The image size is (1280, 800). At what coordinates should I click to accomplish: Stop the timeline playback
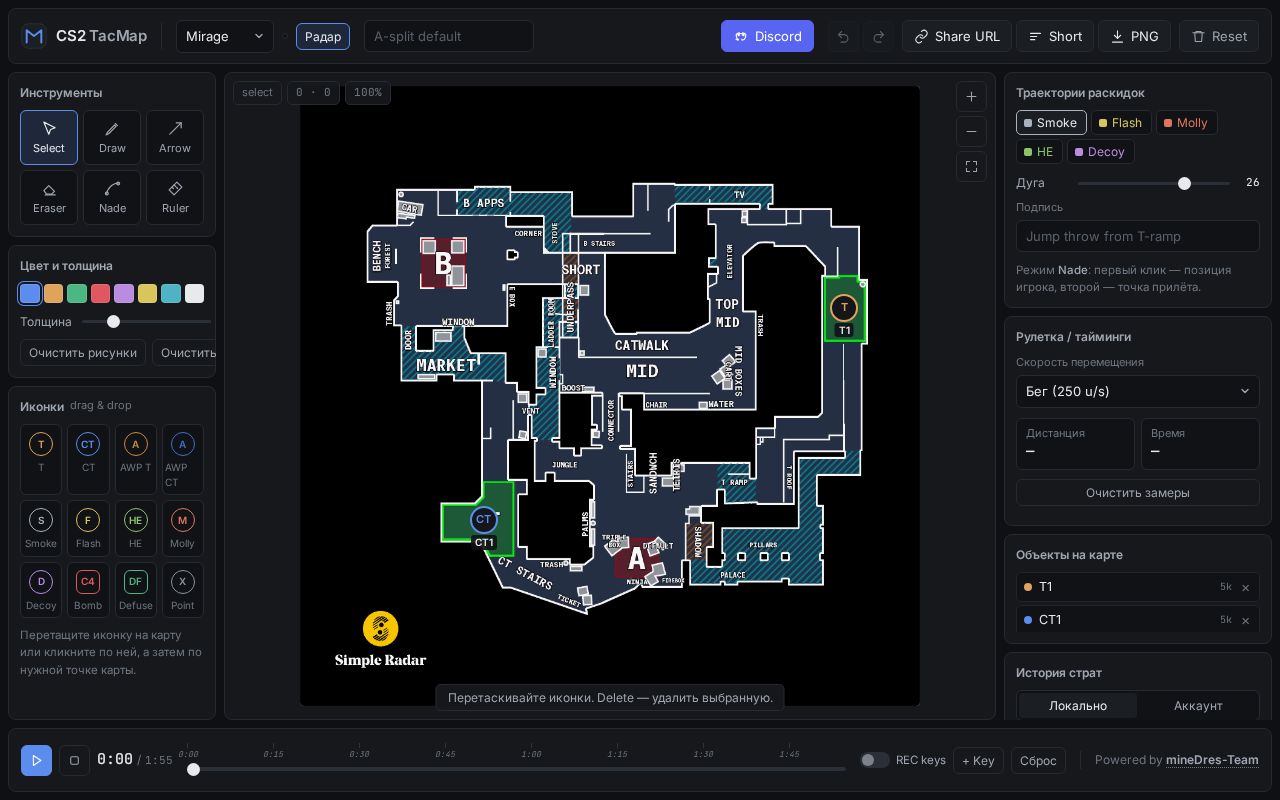point(74,760)
